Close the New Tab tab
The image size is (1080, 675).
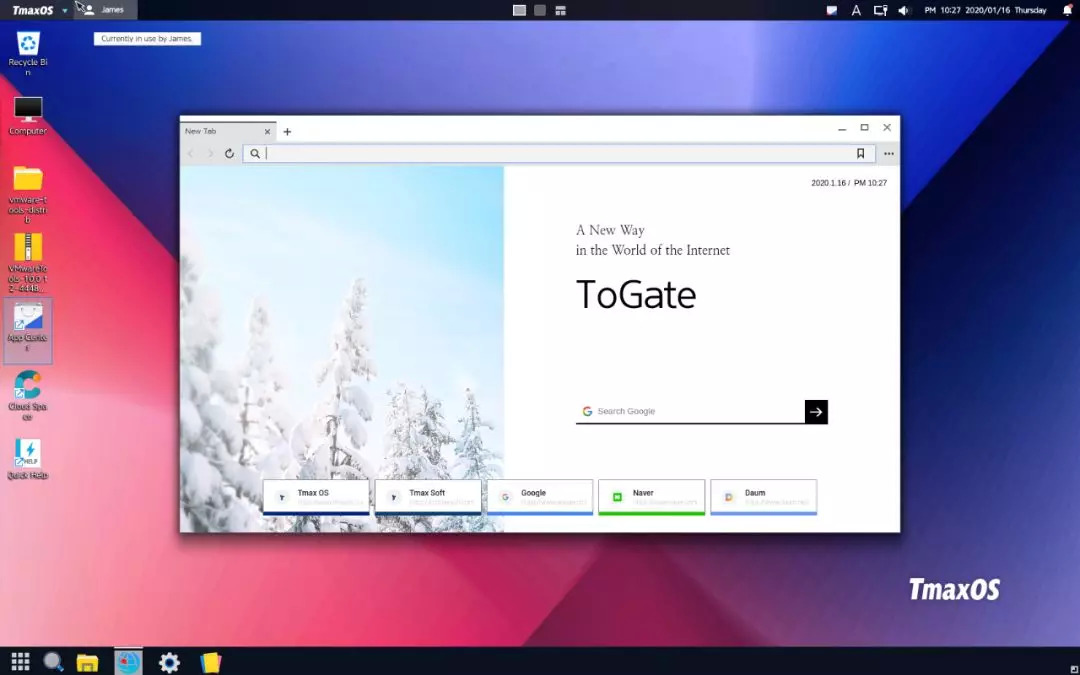pos(268,132)
